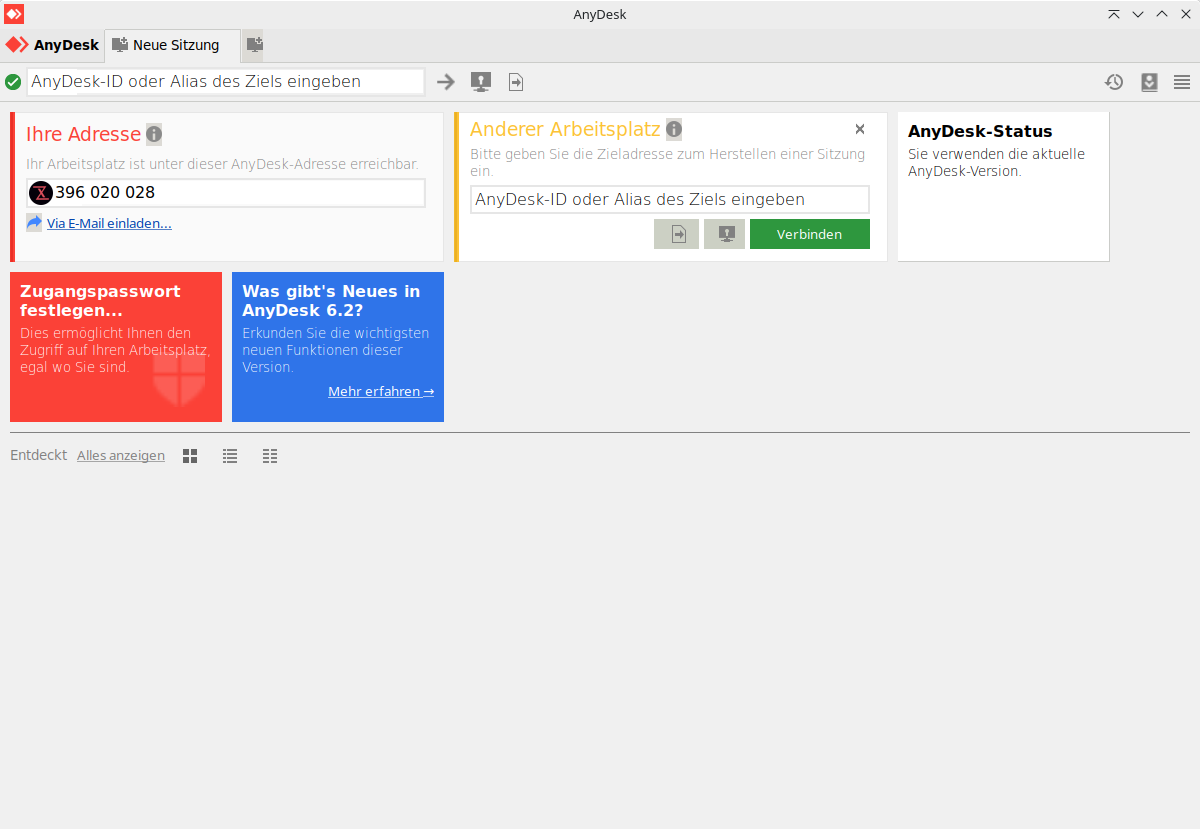Click the avatar icon beside 396 020 028
1200x829 pixels.
click(x=41, y=193)
